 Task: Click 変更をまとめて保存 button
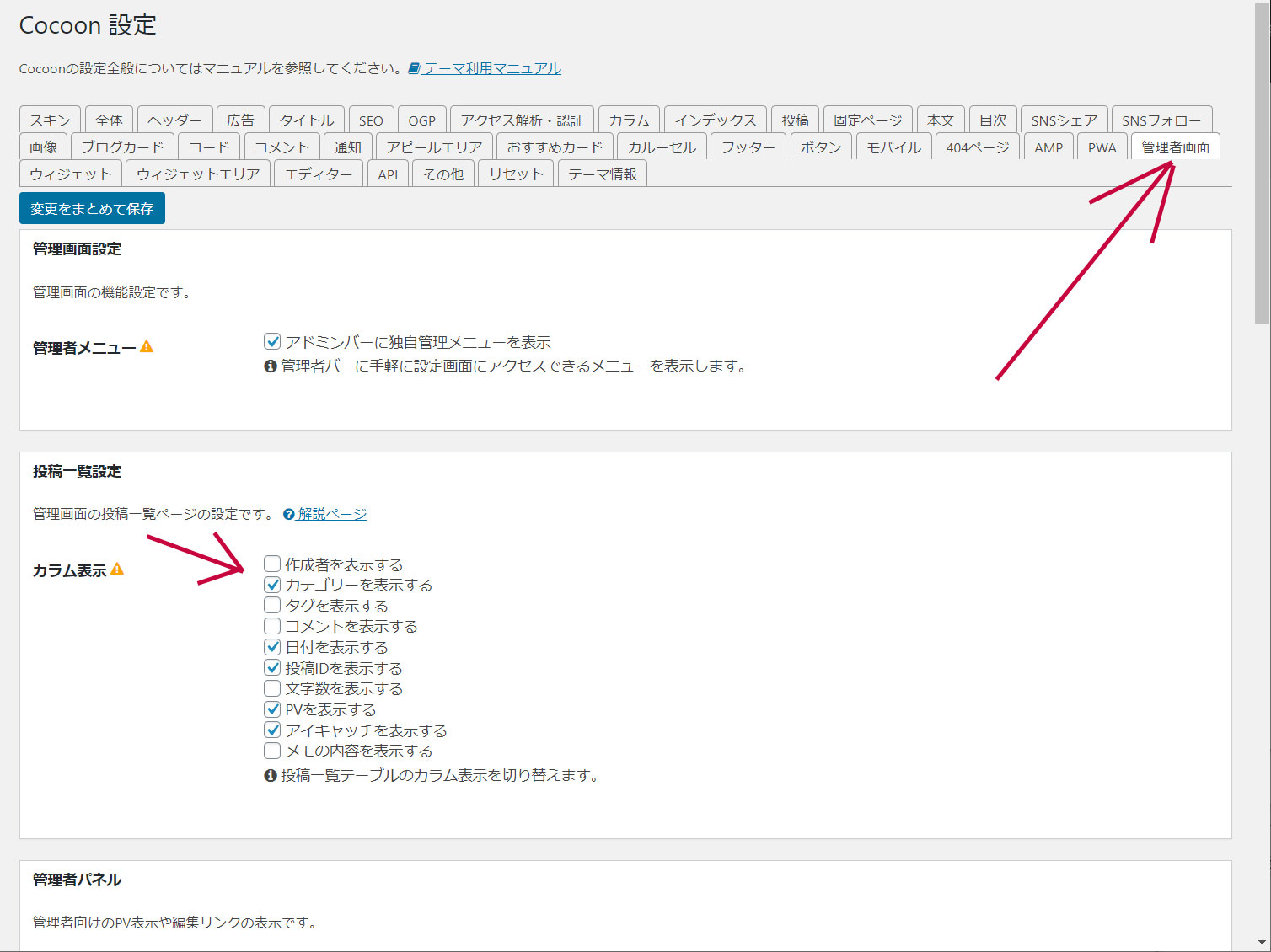point(92,208)
